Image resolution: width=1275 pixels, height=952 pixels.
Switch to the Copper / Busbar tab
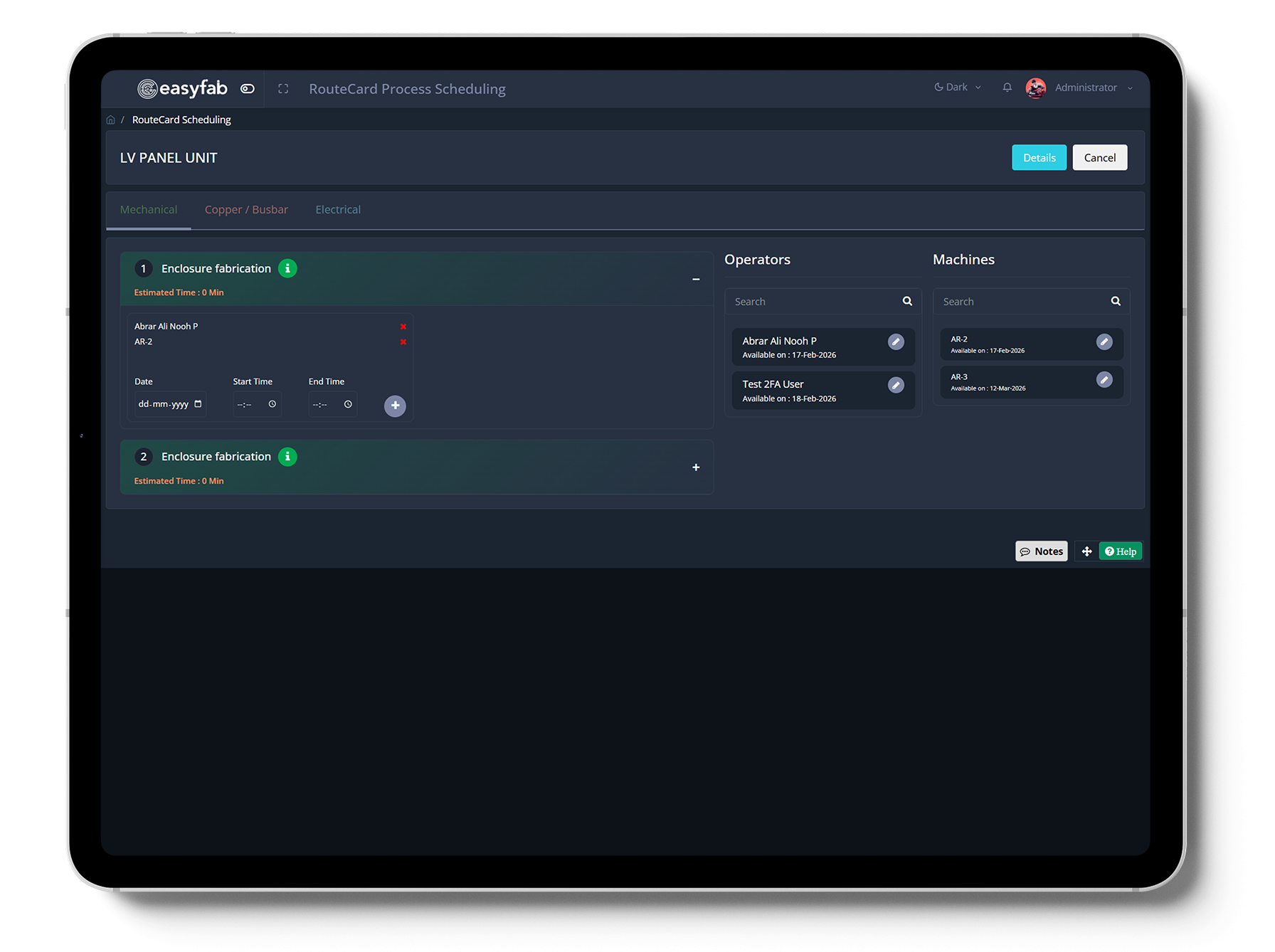click(x=246, y=209)
